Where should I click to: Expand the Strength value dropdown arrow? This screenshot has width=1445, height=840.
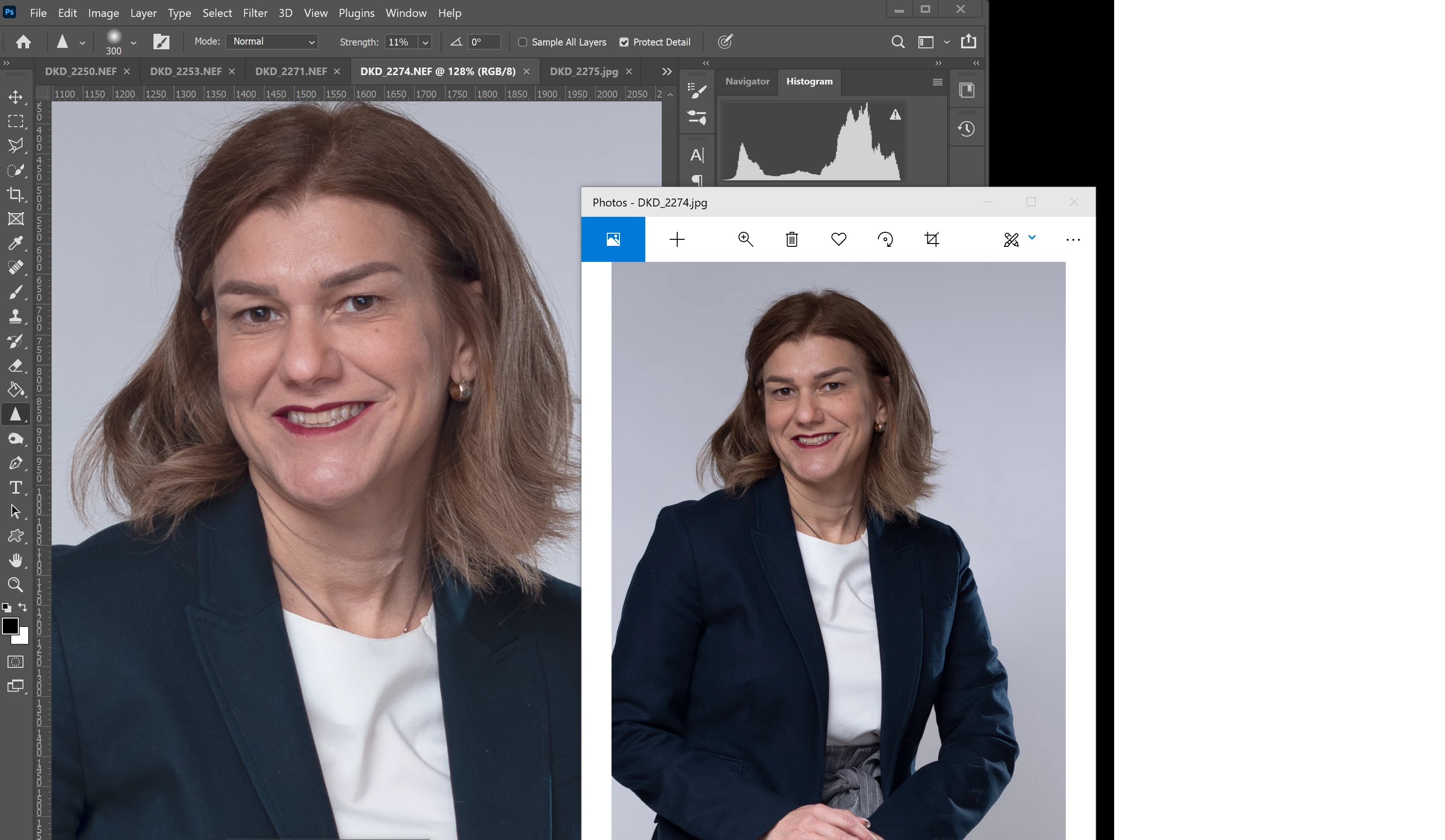426,42
